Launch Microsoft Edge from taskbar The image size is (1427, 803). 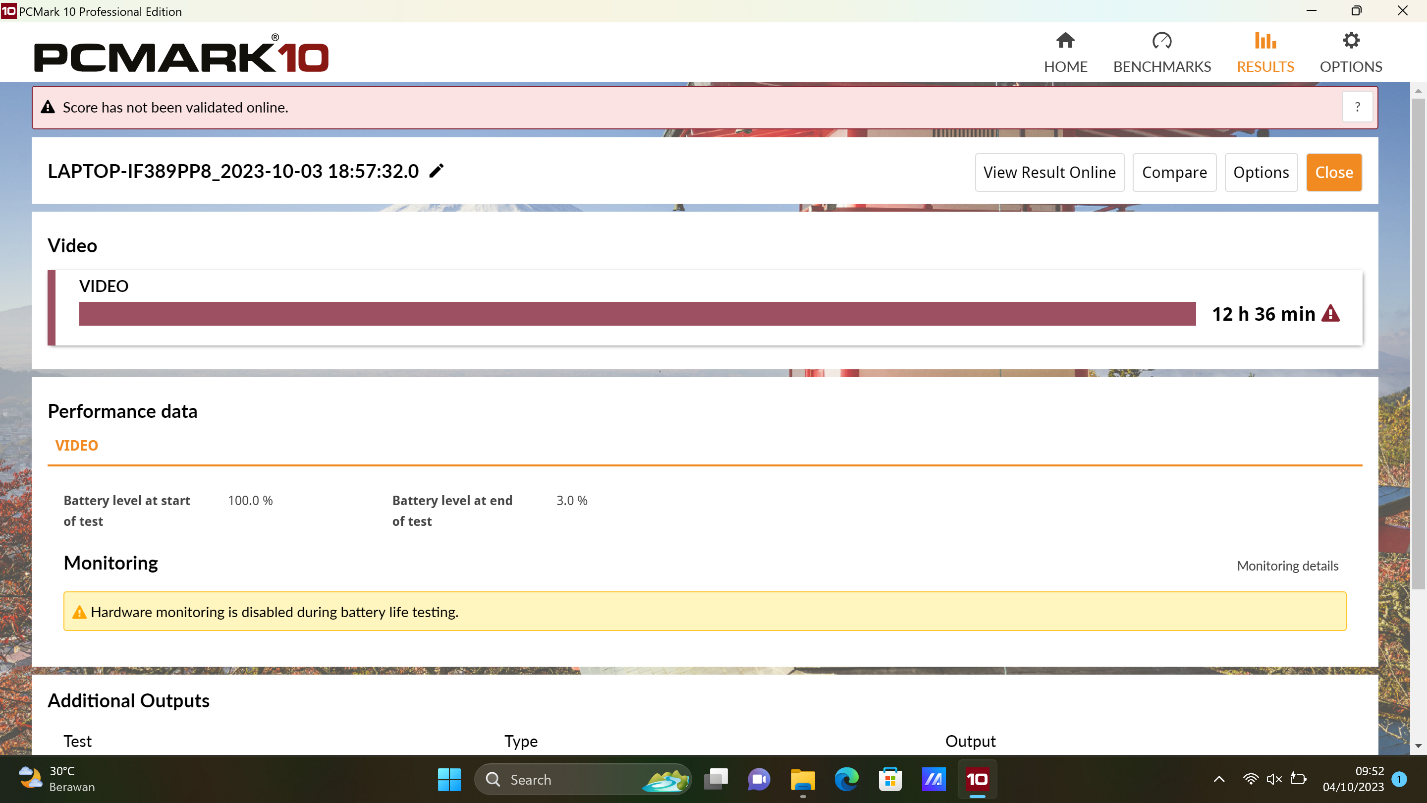[x=847, y=779]
